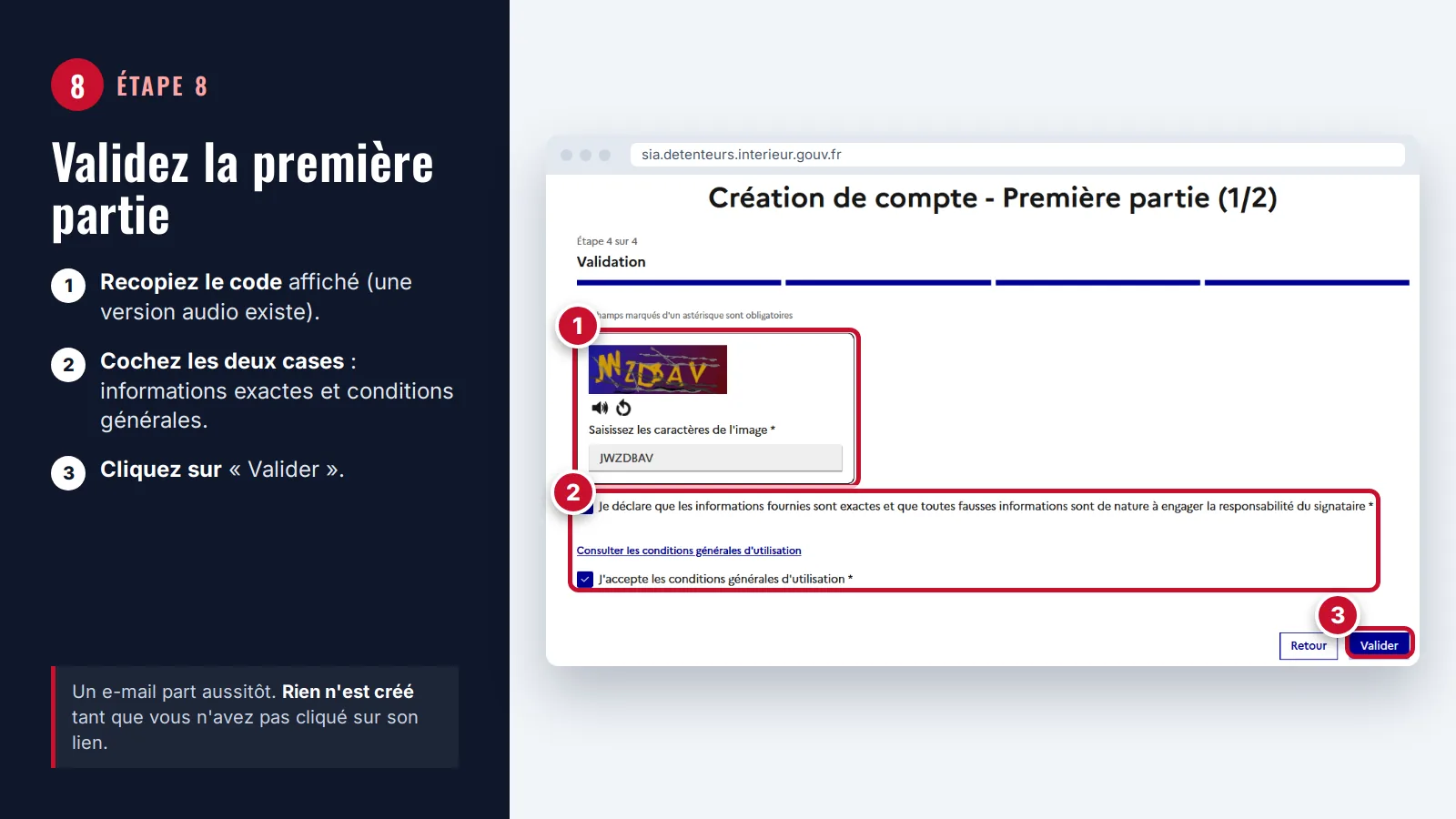The width and height of the screenshot is (1456, 819).
Task: Click the 'Rien n'est créé' note text
Action: pyautogui.click(x=348, y=692)
